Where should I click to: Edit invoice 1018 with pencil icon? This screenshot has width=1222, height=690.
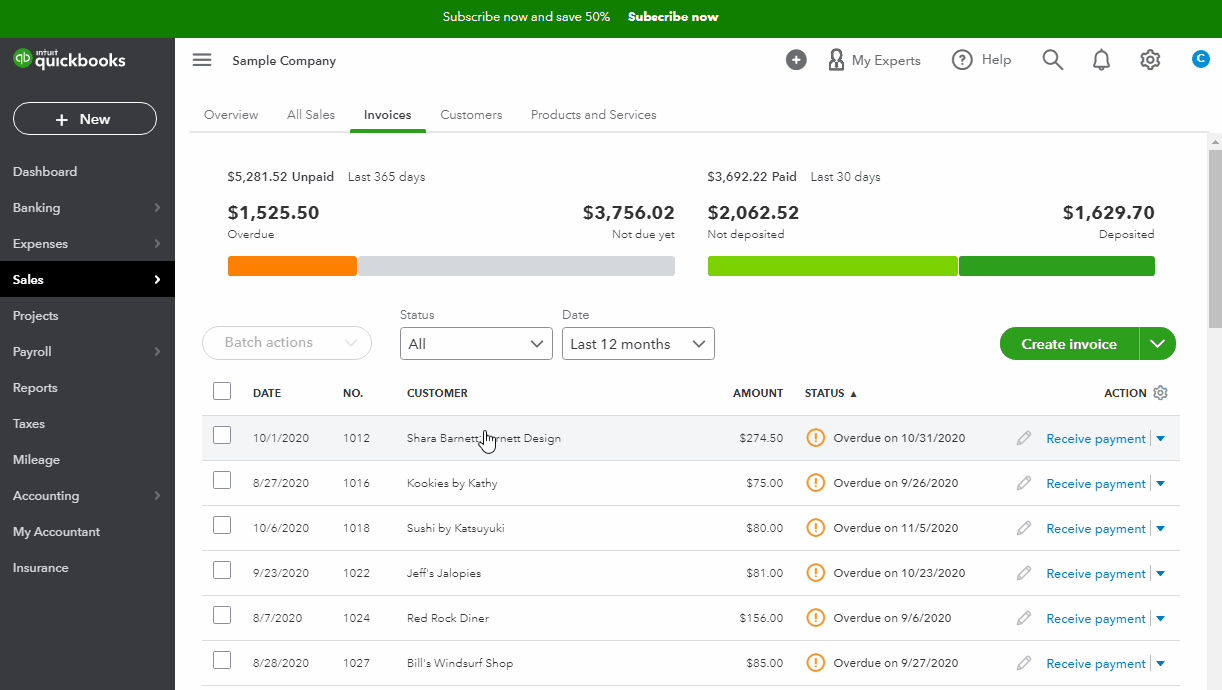(x=1023, y=528)
